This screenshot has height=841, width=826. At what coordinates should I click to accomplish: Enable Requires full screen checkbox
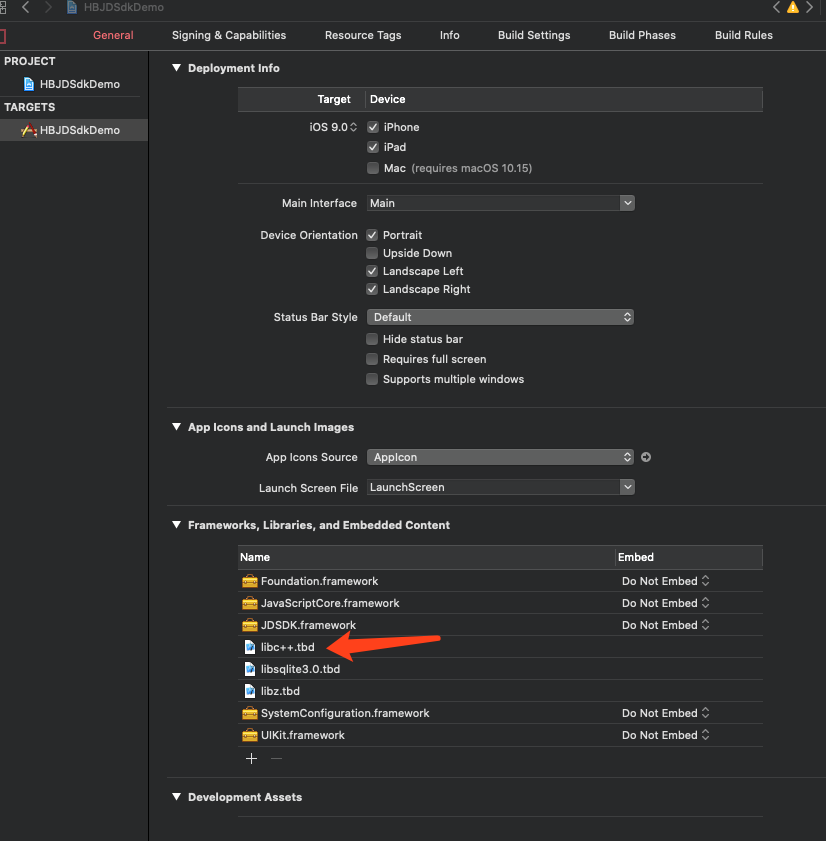click(x=372, y=359)
